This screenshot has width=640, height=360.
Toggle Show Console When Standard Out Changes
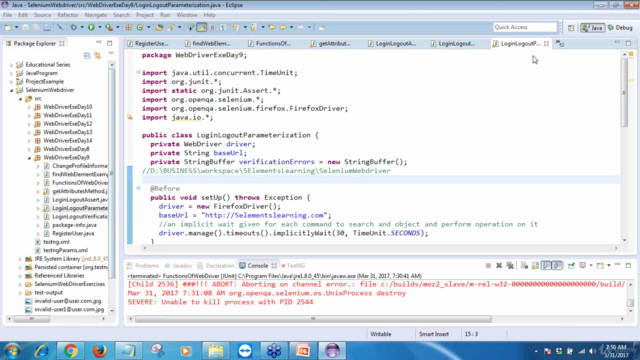546,266
